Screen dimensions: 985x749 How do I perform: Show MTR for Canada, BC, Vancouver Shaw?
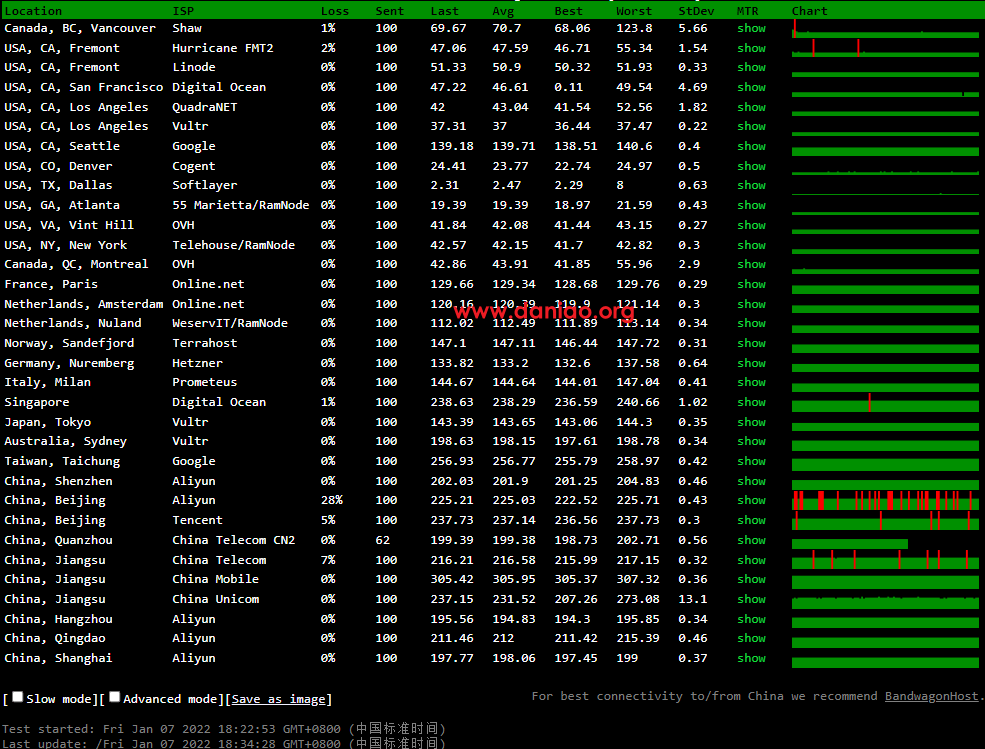tap(751, 28)
